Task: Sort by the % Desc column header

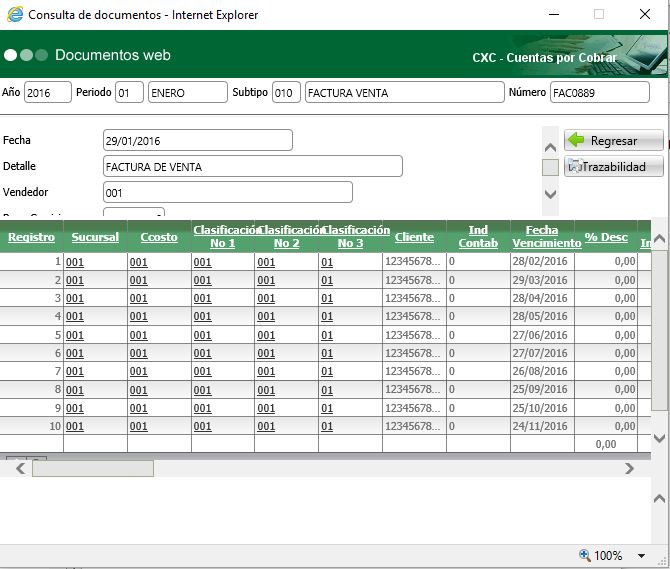Action: pyautogui.click(x=606, y=237)
